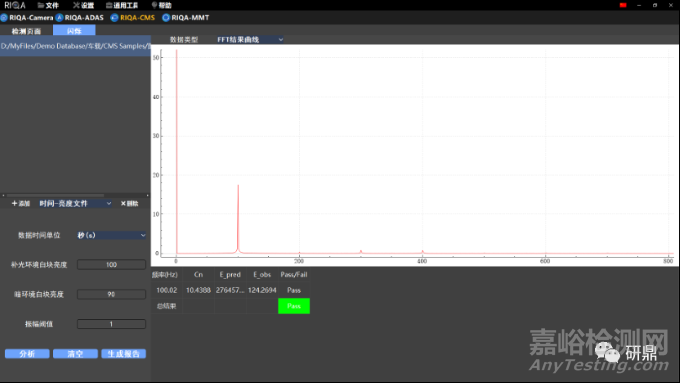Click the 补光环境白块亮度 input field showing 100
The image size is (680, 383).
pos(111,265)
